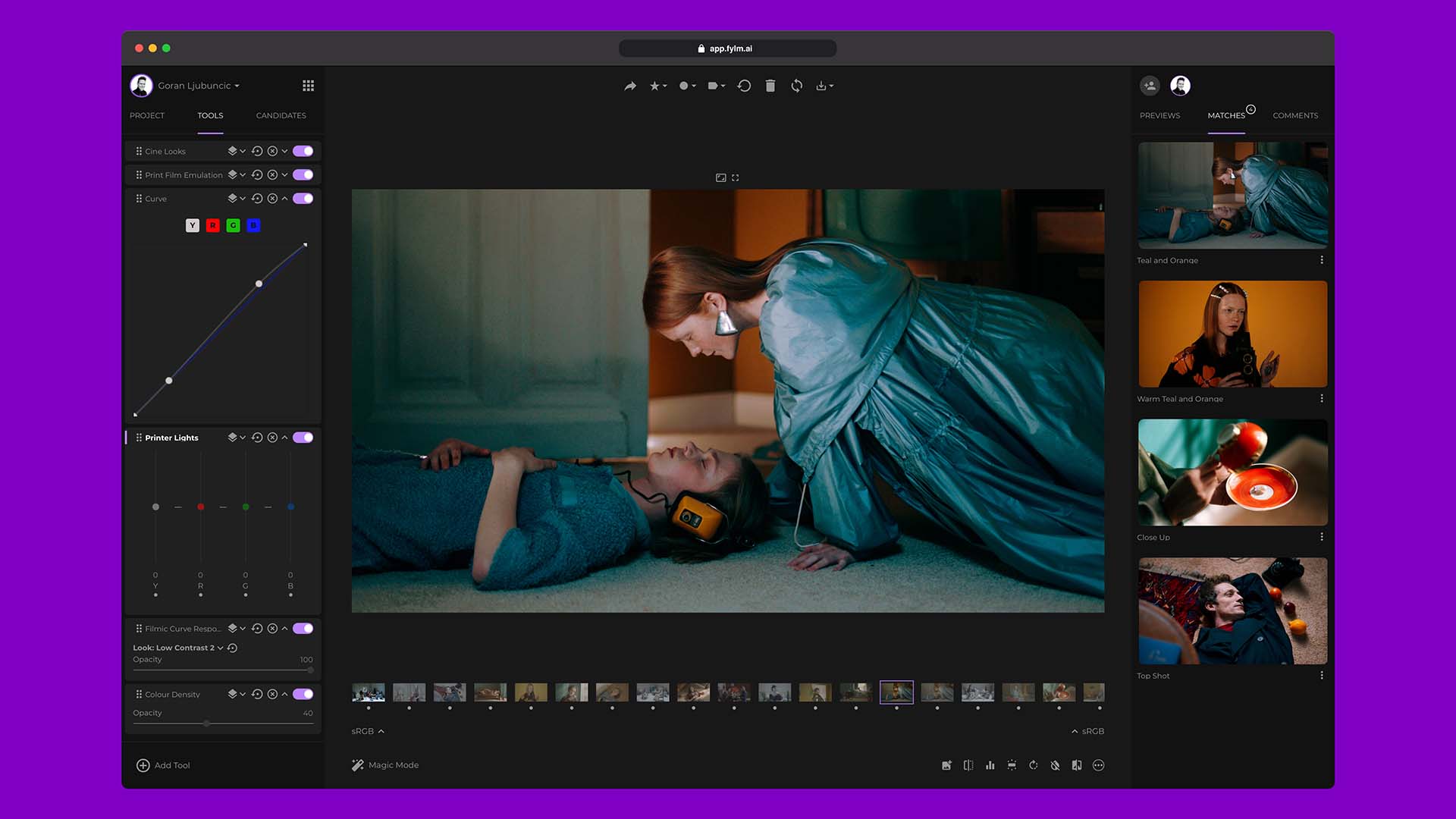Click the share arrow icon in top toolbar
Screen dimensions: 1456x819
[630, 86]
